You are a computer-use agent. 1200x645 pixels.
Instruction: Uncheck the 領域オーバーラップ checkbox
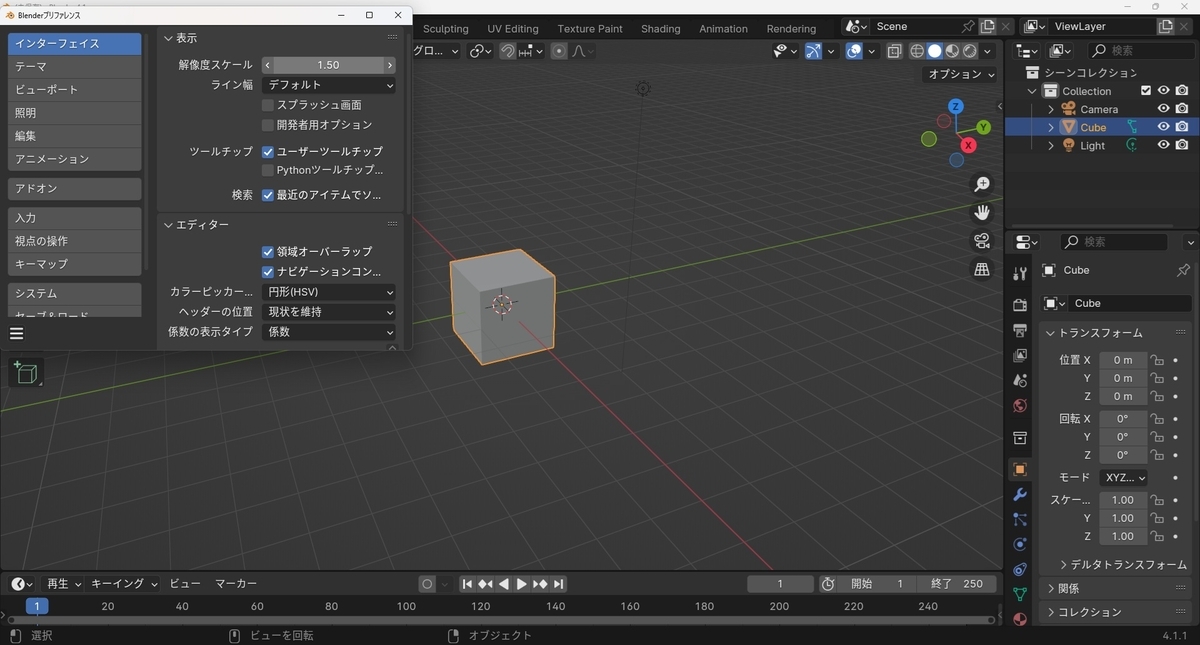click(268, 252)
